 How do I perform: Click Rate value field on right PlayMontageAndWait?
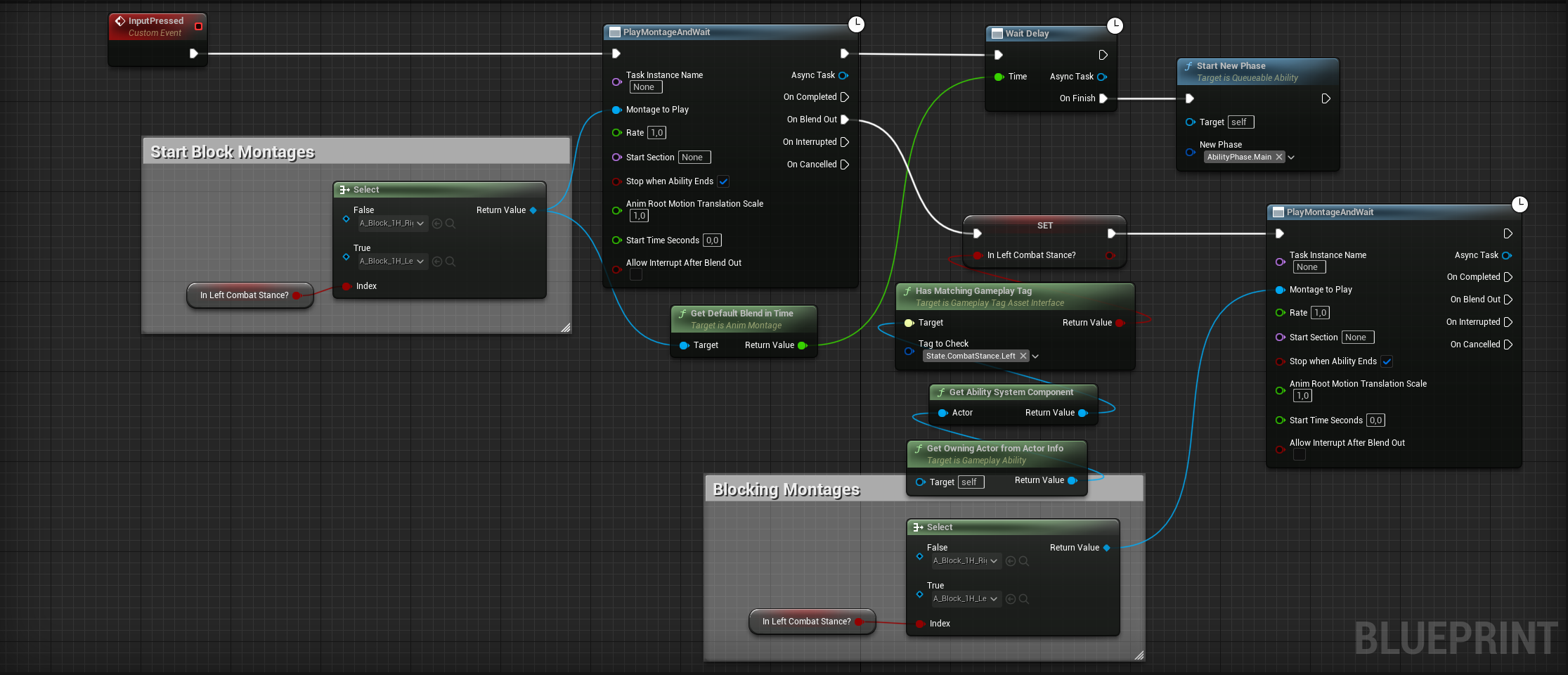pos(1321,313)
